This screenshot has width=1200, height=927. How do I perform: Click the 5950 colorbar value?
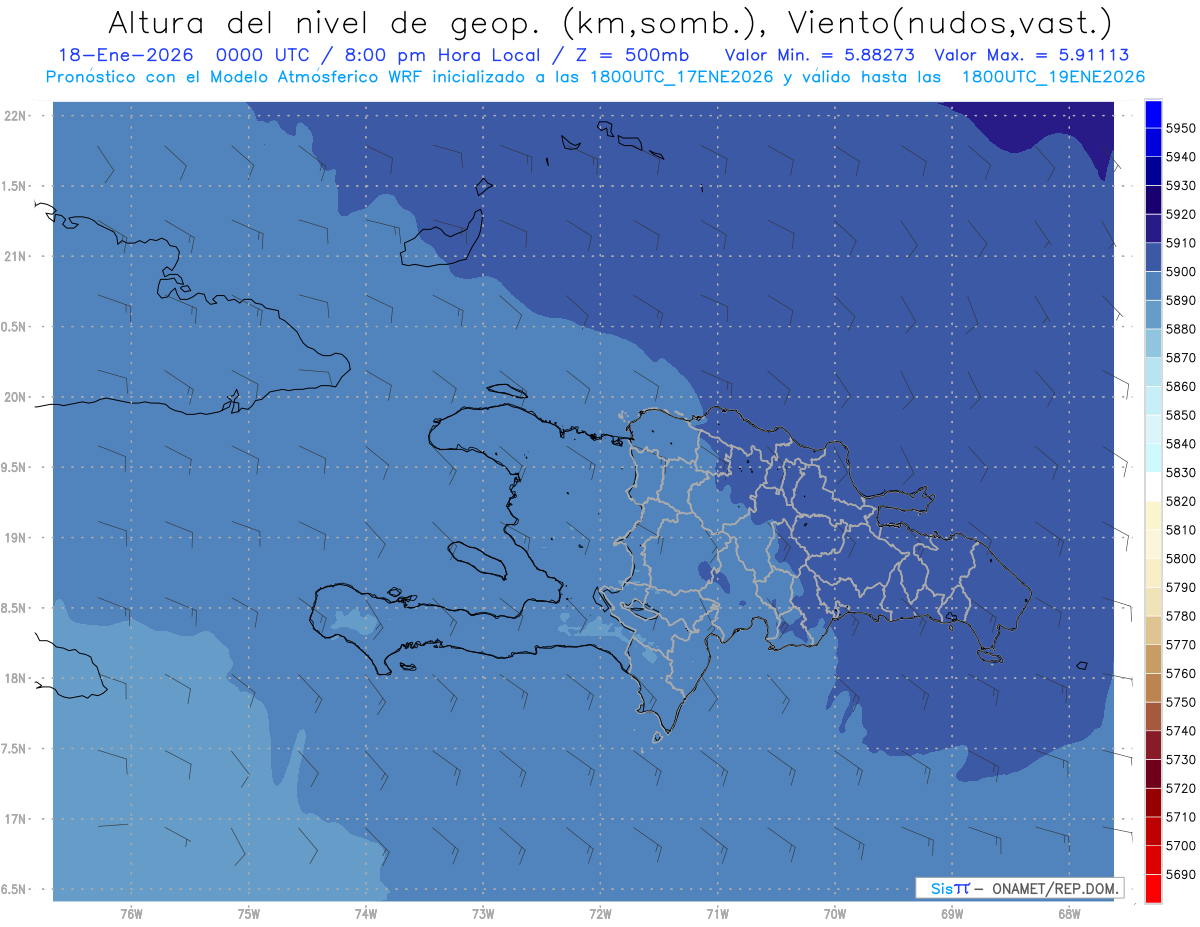pyautogui.click(x=1180, y=129)
